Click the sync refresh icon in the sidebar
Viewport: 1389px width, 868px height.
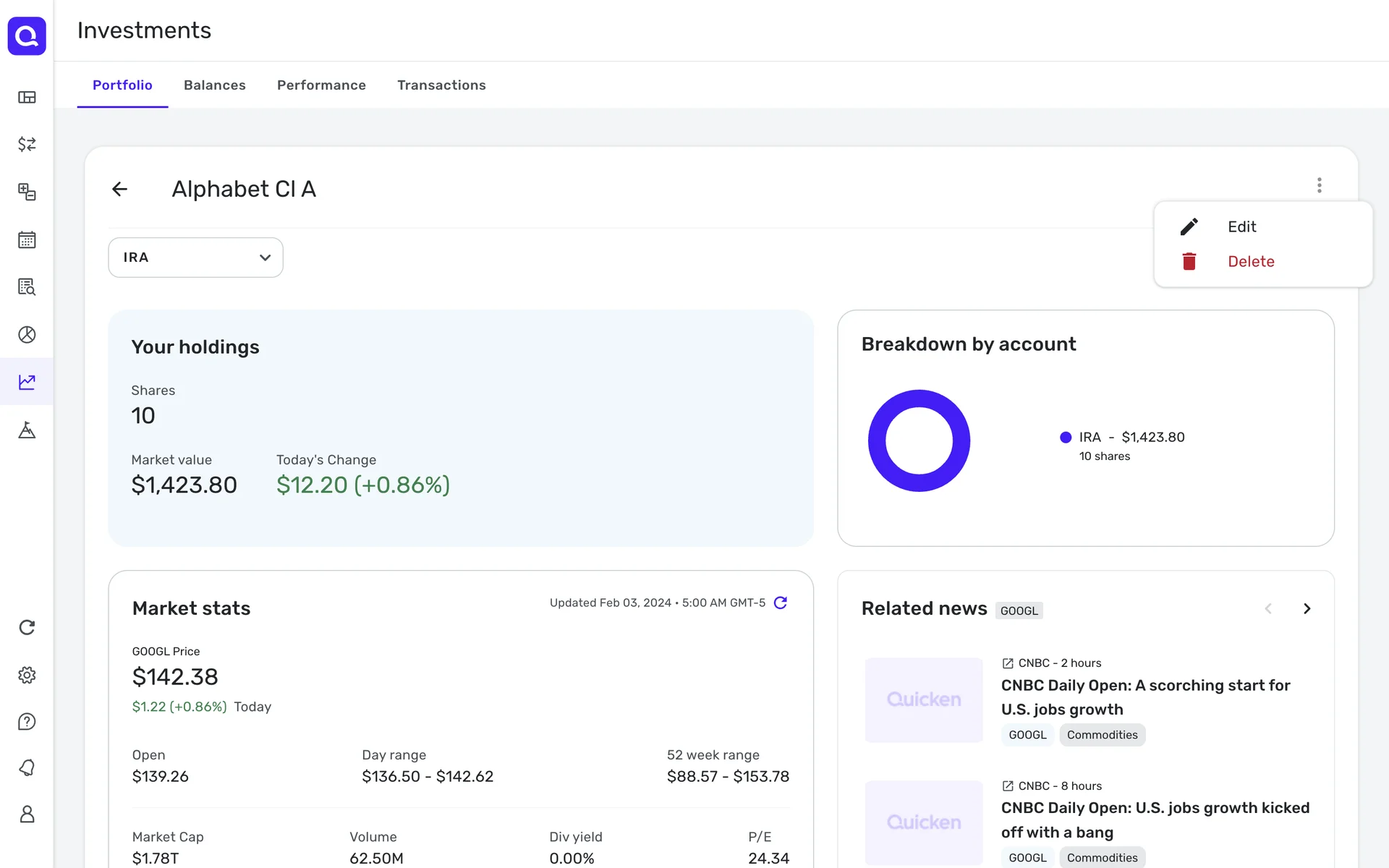click(27, 627)
